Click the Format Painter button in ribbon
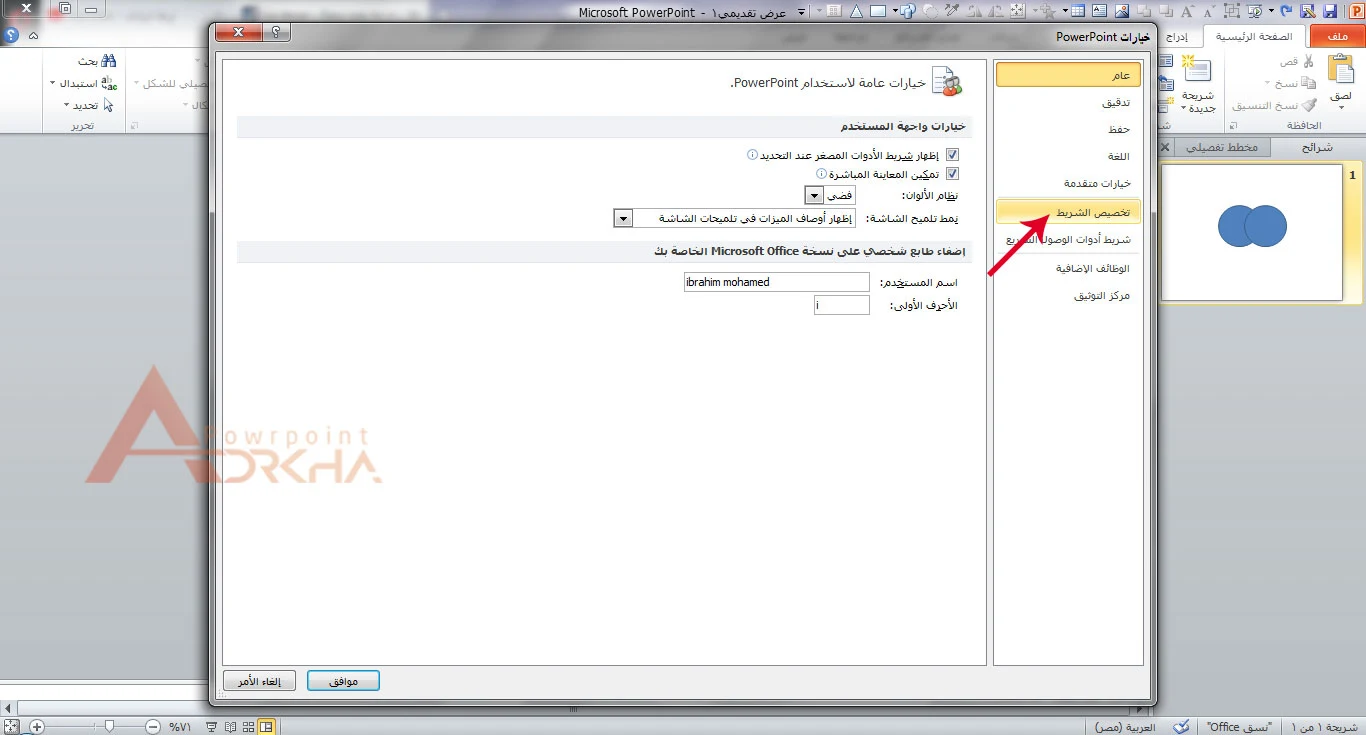The width and height of the screenshot is (1366, 735). click(x=1274, y=105)
